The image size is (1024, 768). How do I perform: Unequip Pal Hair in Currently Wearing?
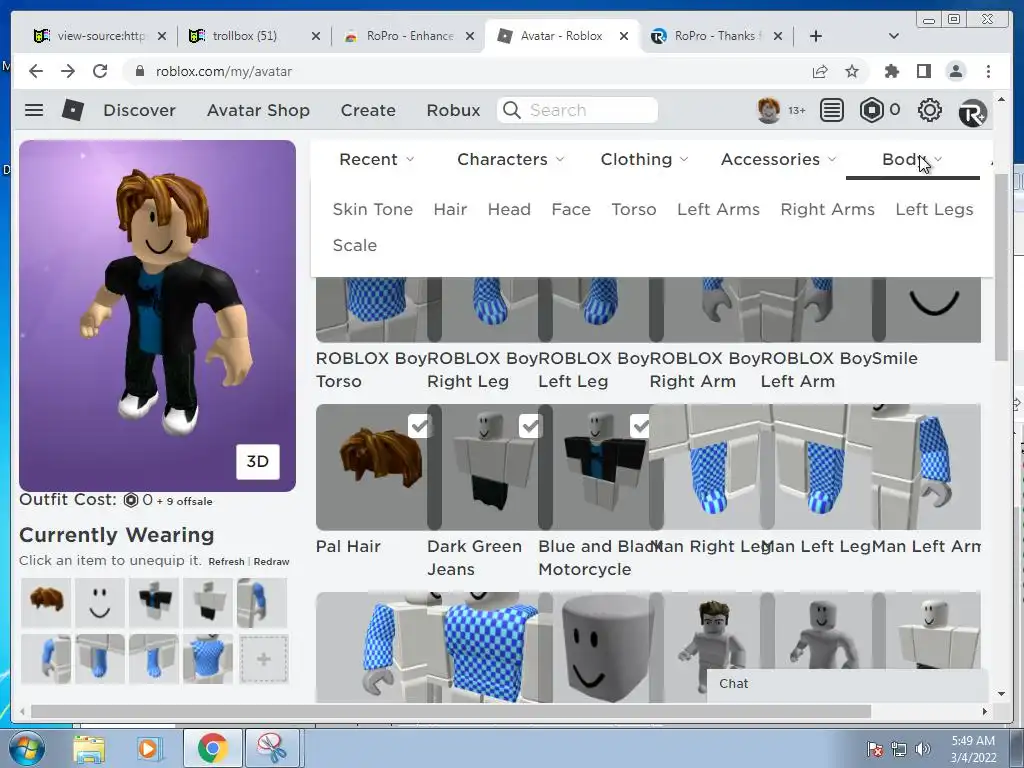click(x=46, y=602)
